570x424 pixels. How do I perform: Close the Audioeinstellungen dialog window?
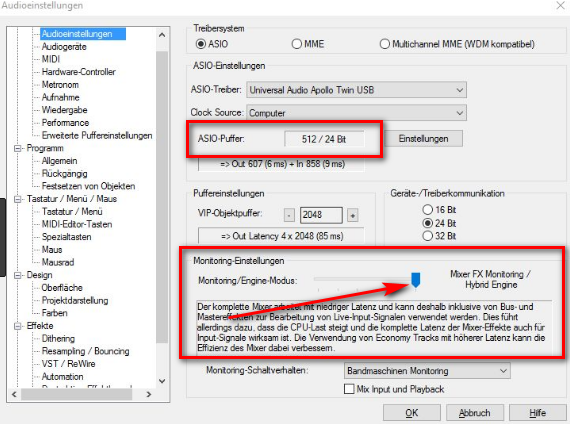tap(560, 5)
